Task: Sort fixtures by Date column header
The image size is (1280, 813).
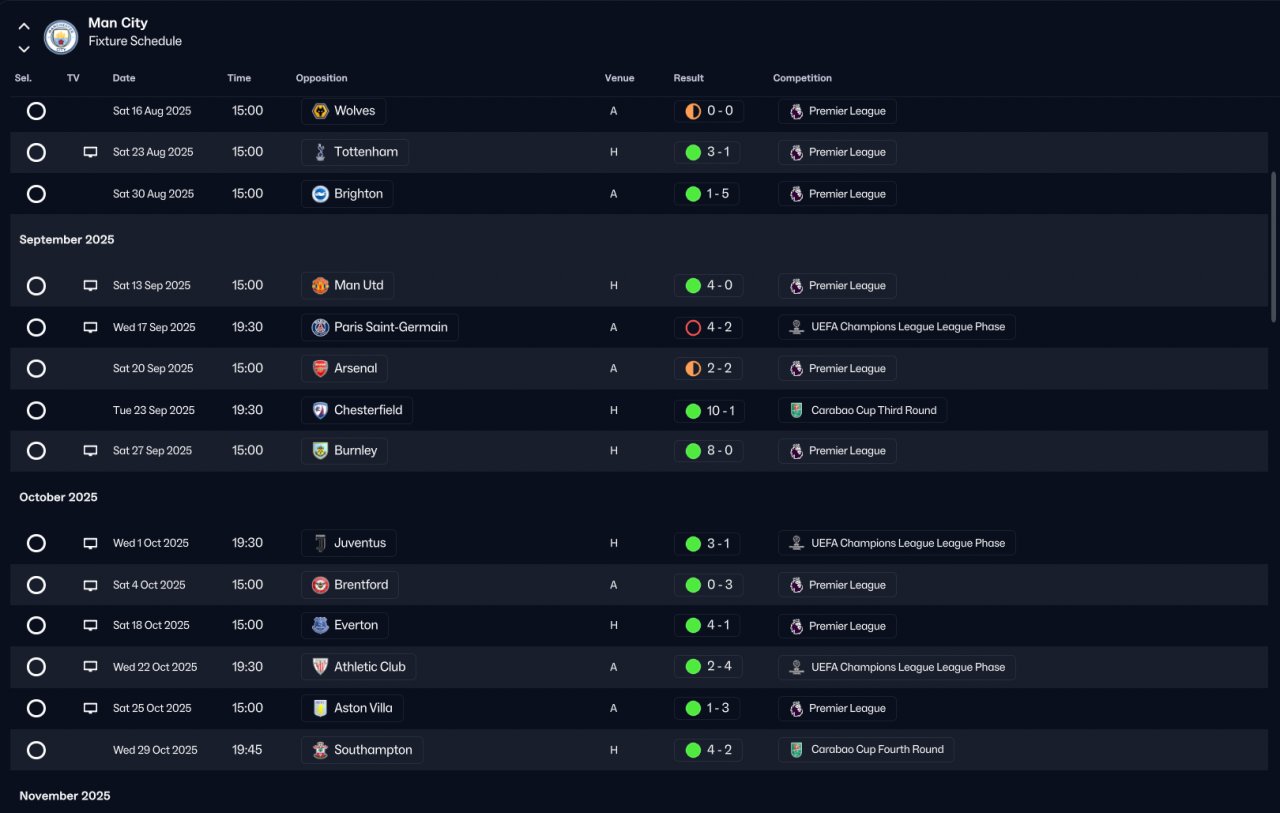Action: (x=124, y=78)
